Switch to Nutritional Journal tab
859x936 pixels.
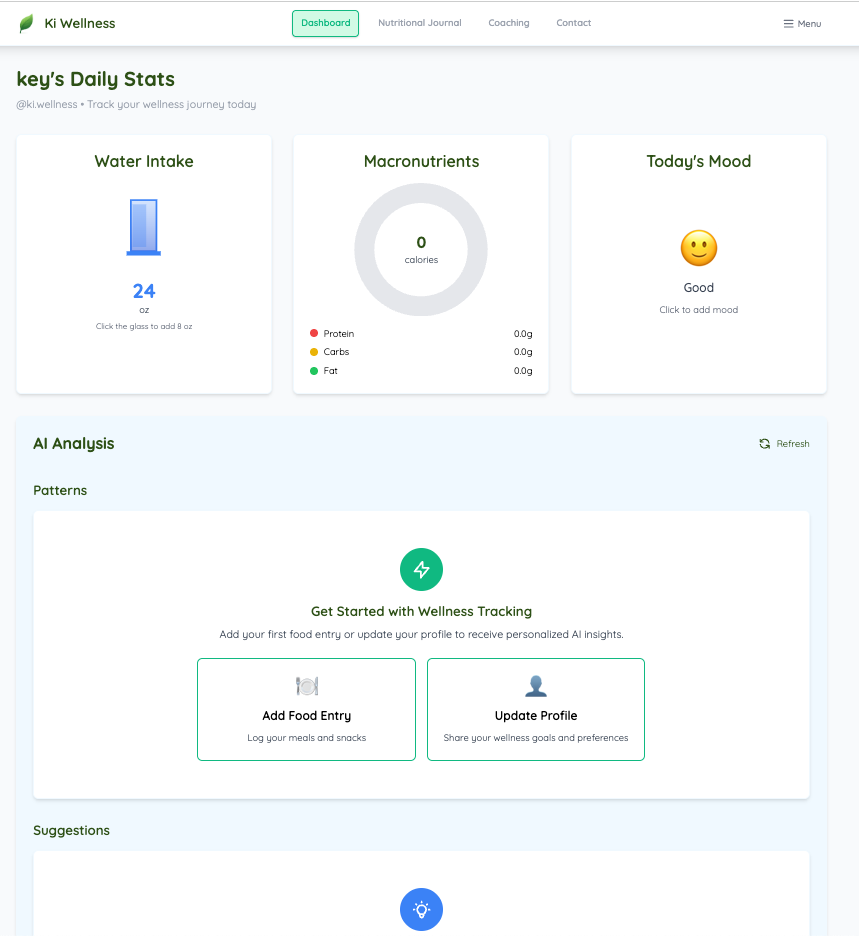(x=420, y=23)
